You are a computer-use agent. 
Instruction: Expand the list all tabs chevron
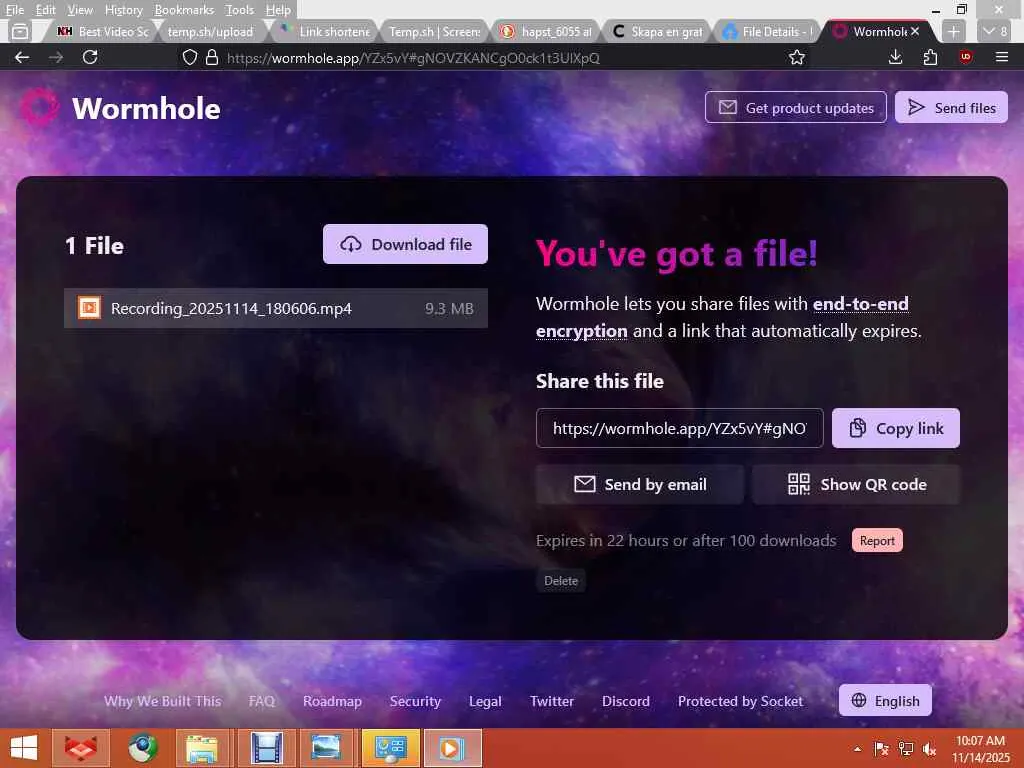pyautogui.click(x=995, y=31)
